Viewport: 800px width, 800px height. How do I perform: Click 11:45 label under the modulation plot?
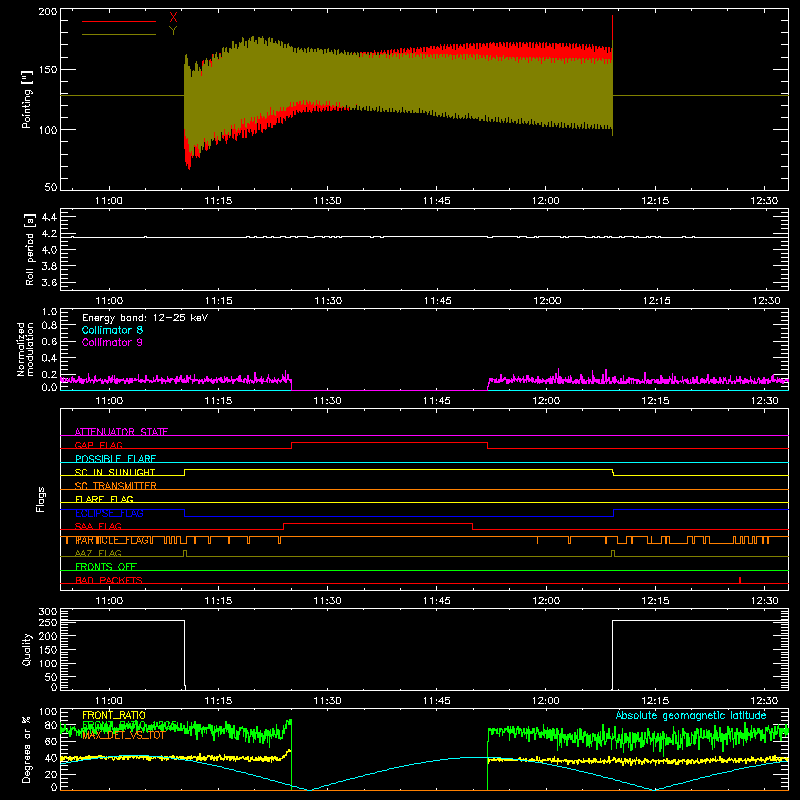point(437,401)
